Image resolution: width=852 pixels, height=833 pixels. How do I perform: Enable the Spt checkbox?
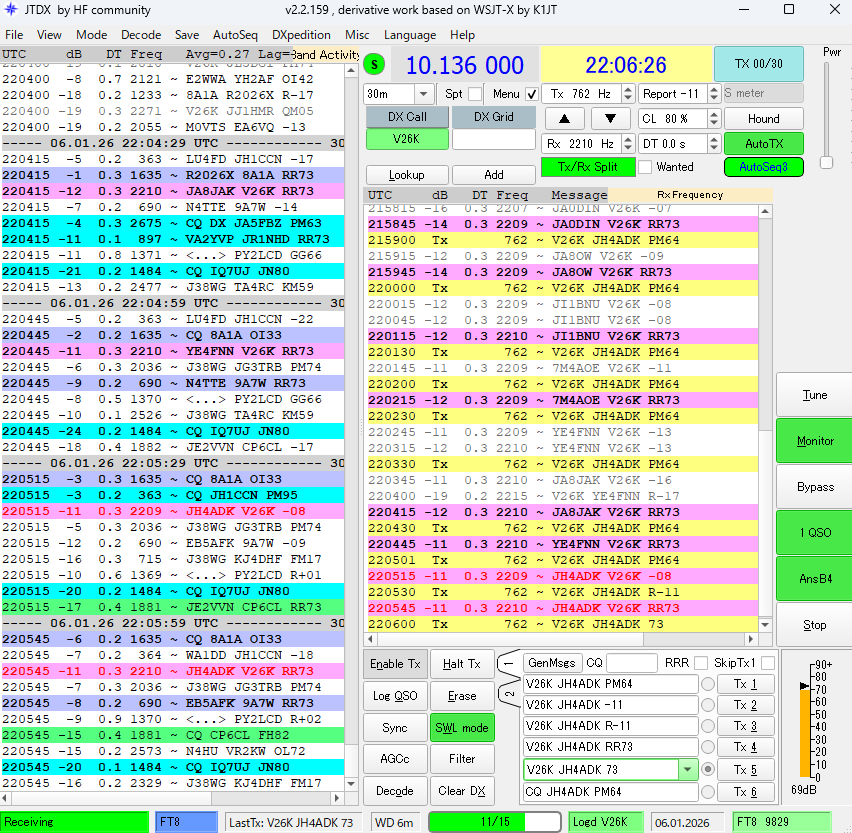click(x=475, y=94)
